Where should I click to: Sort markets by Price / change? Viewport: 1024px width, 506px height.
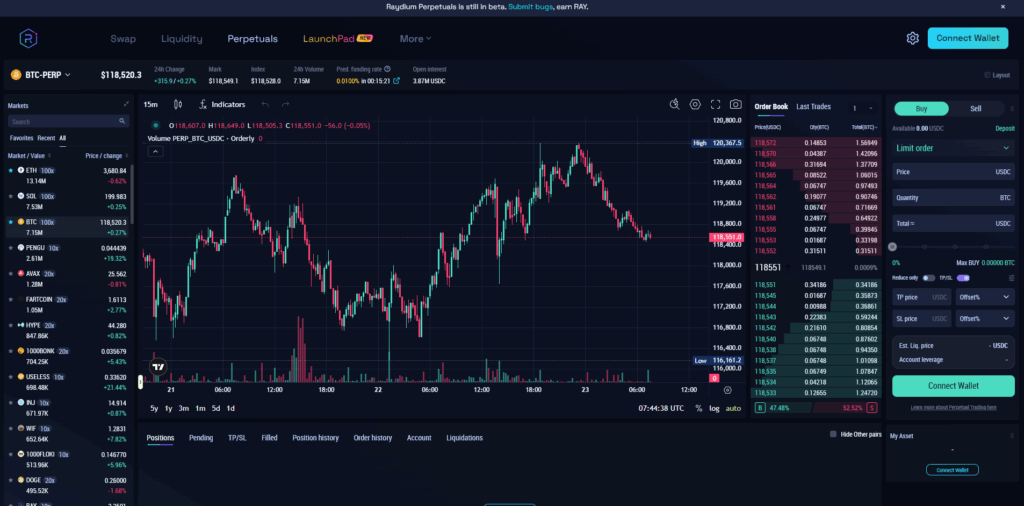(x=107, y=156)
